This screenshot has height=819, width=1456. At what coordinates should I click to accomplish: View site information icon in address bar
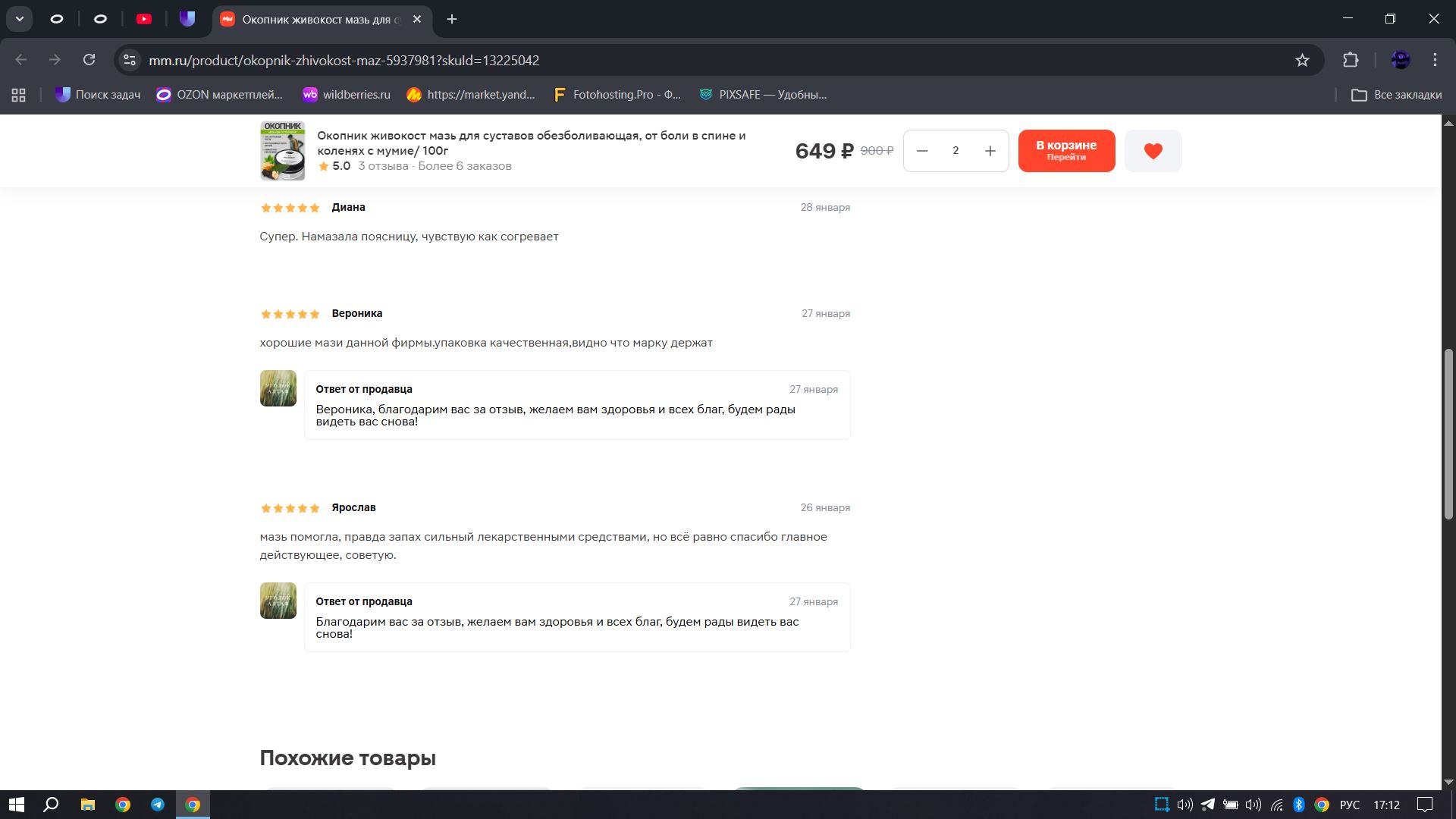[130, 60]
